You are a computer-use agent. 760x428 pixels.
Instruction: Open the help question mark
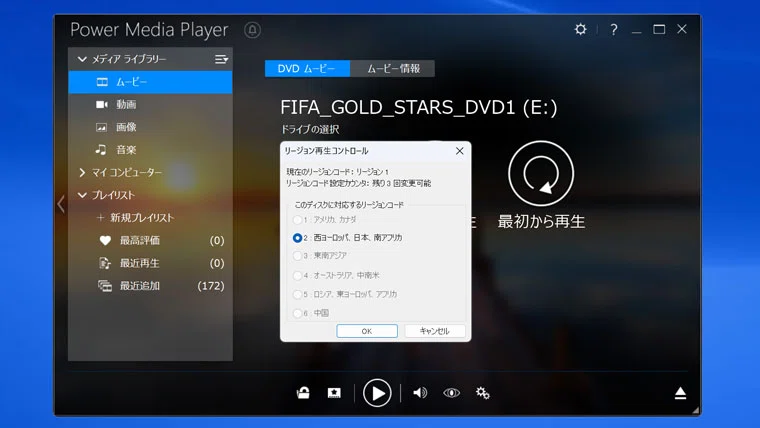pyautogui.click(x=614, y=30)
